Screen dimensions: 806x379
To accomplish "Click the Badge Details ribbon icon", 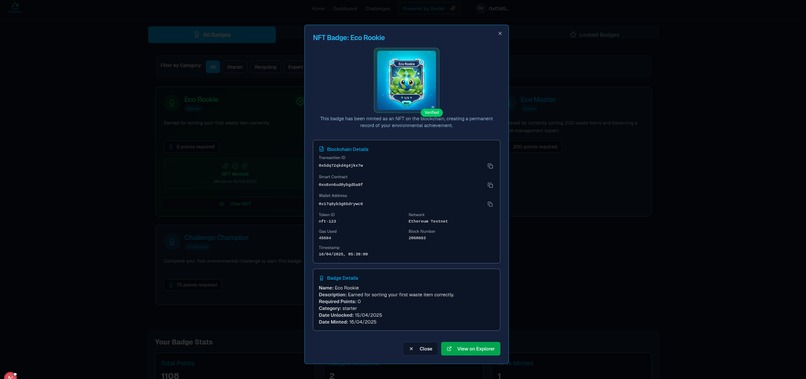I will pyautogui.click(x=322, y=278).
